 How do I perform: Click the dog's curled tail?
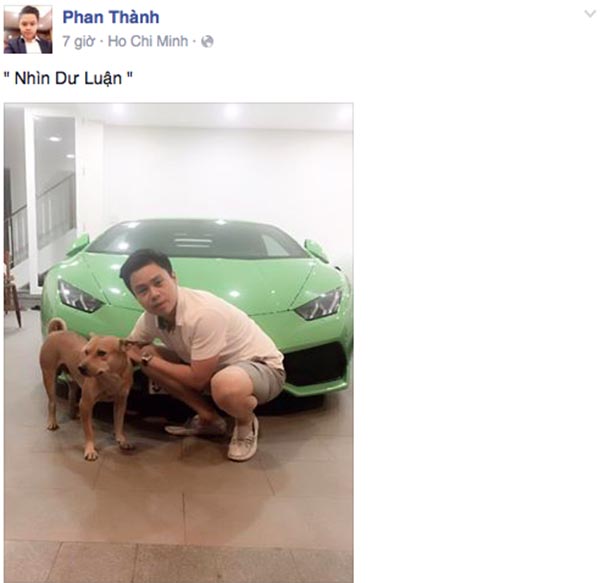57,326
